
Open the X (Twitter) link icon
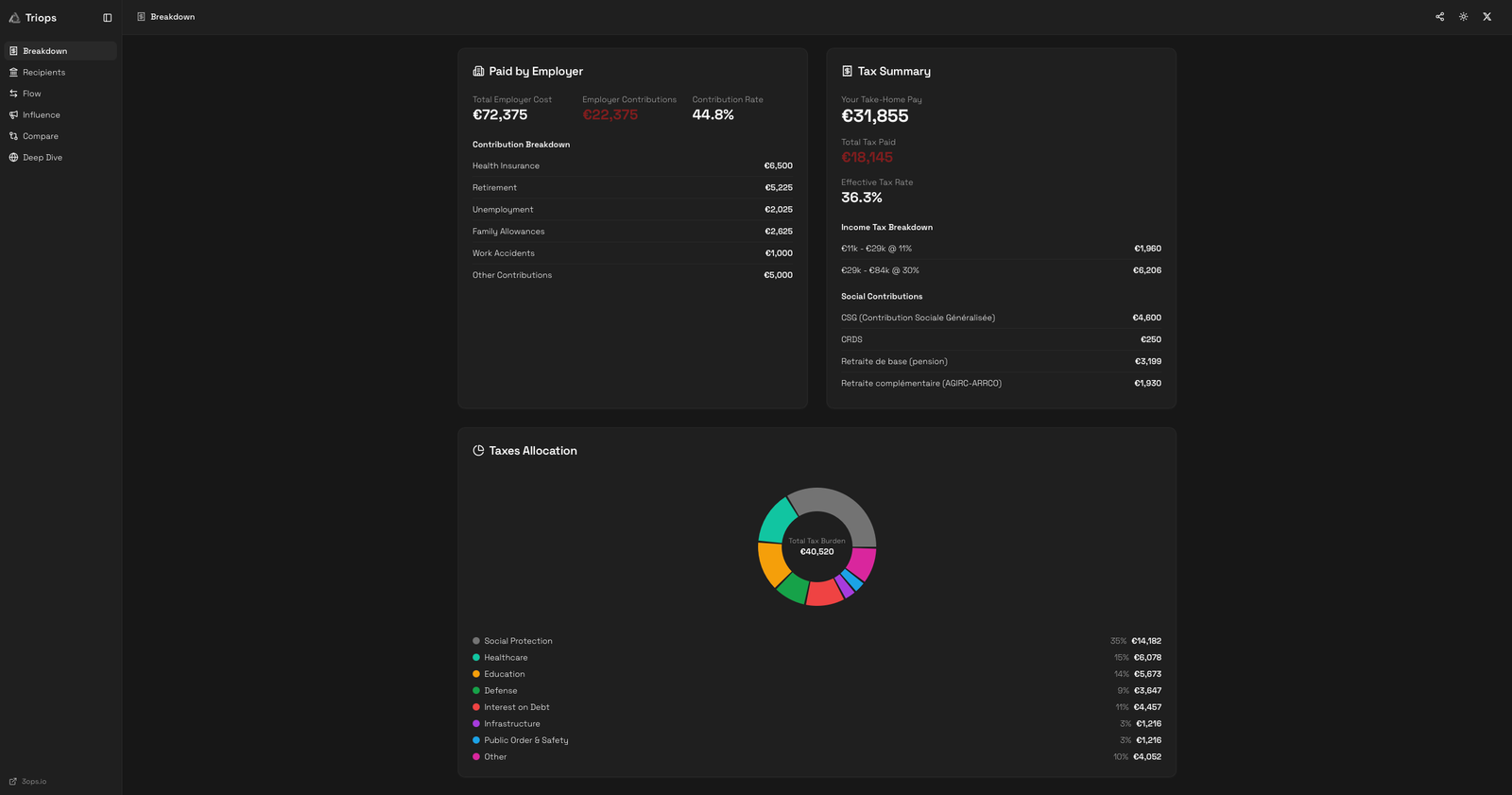(1486, 17)
